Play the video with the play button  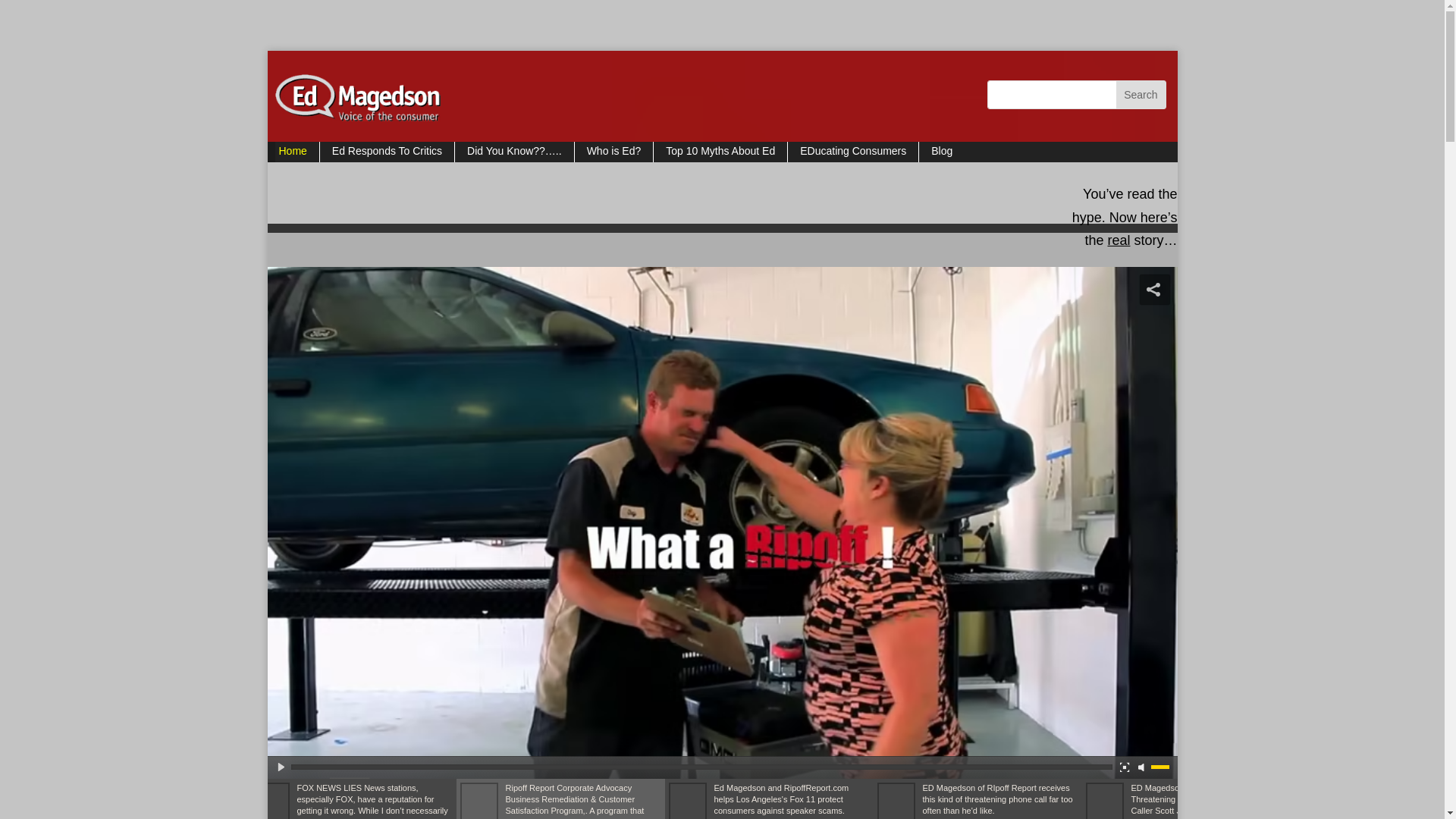point(281,767)
